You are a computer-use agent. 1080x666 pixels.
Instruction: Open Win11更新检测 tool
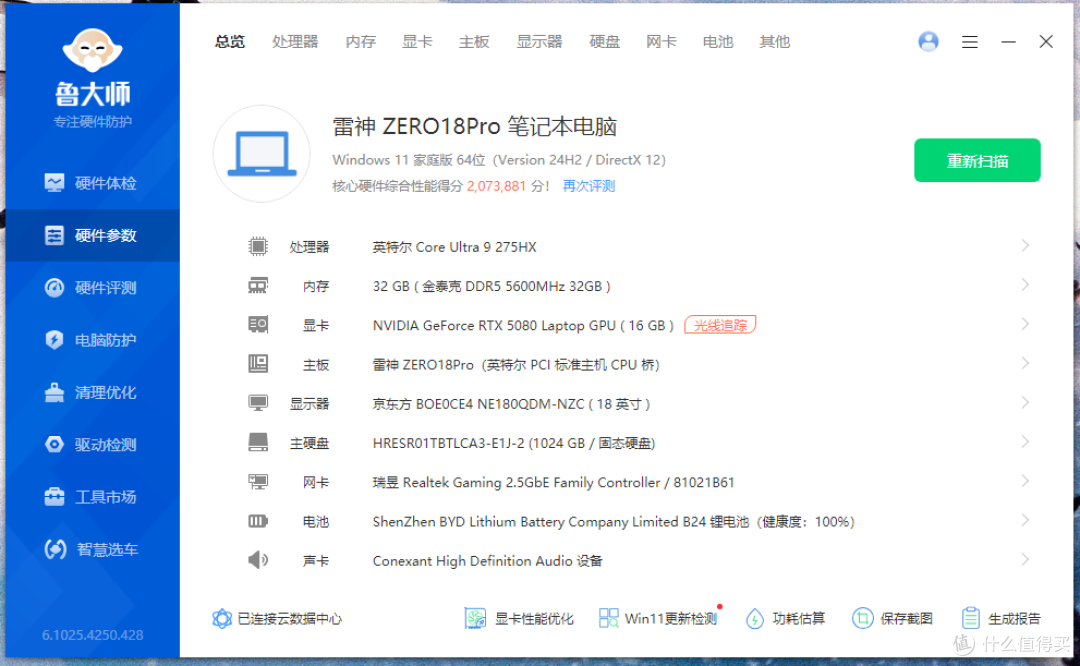click(658, 618)
